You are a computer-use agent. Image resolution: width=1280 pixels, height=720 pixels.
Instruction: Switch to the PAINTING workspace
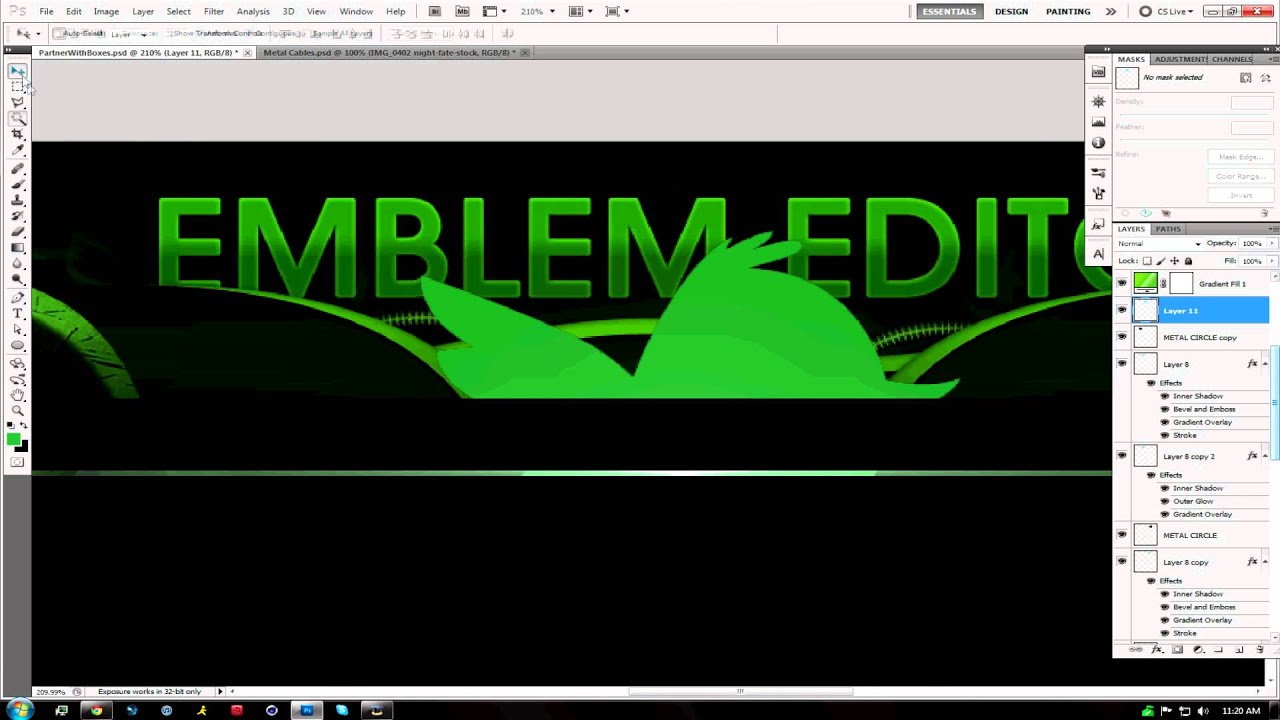[x=1068, y=11]
